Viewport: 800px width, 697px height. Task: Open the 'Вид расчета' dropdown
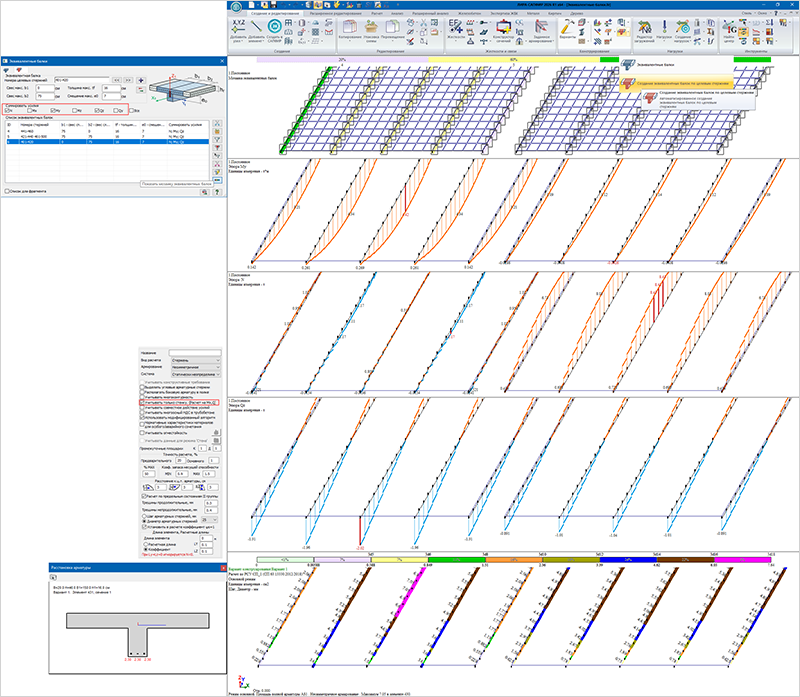coord(195,360)
